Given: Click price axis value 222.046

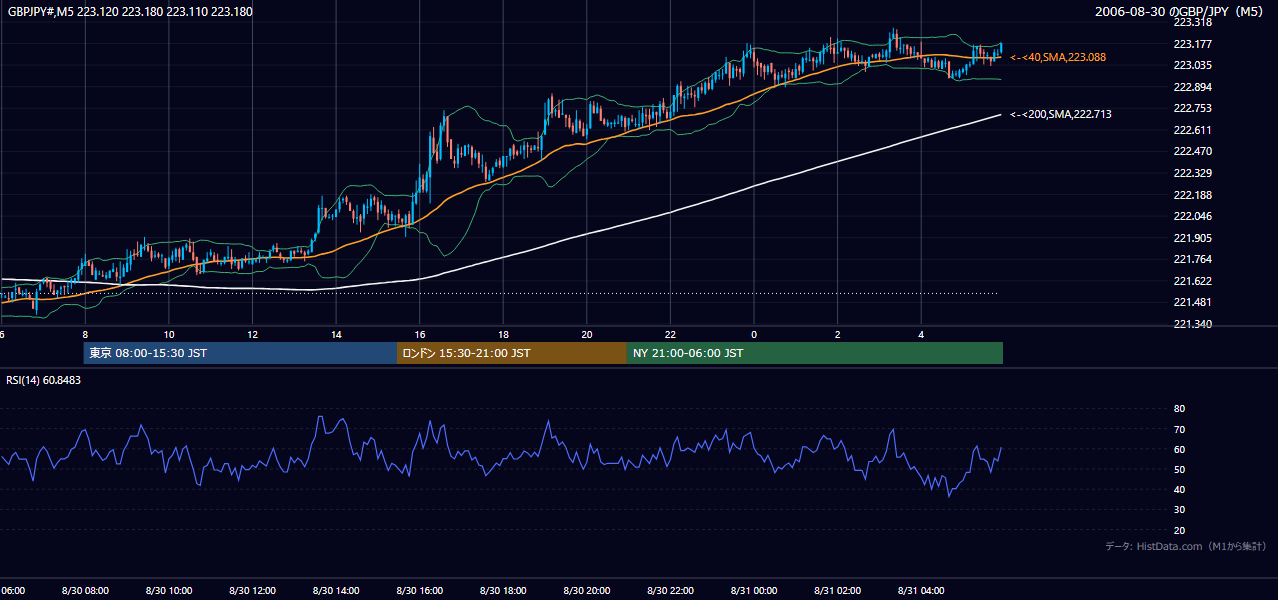Looking at the screenshot, I should pyautogui.click(x=1192, y=216).
